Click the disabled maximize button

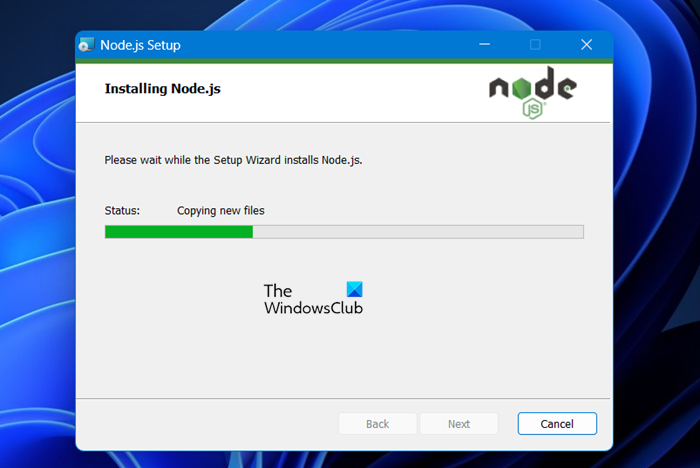[x=535, y=45]
